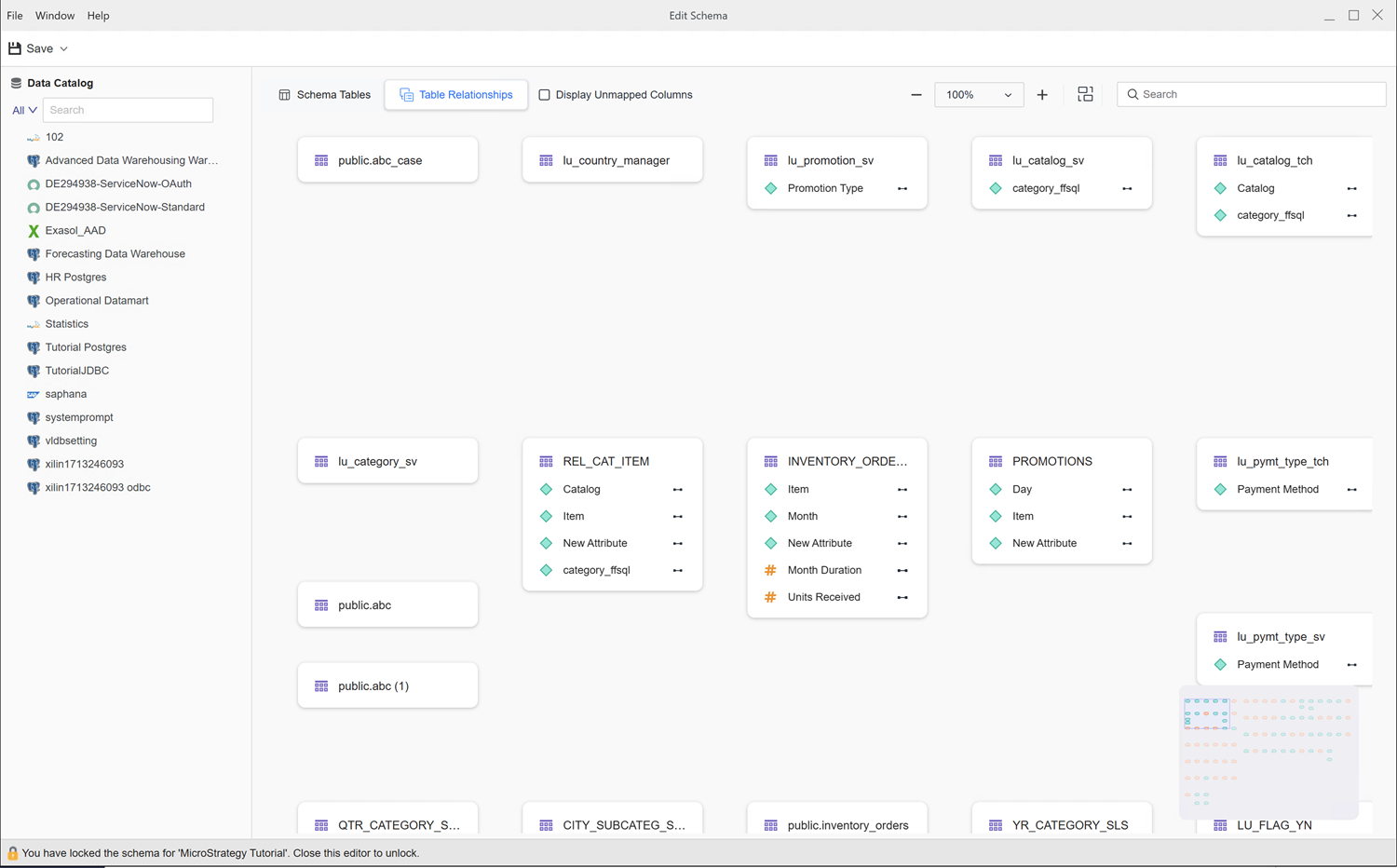Click the minimap overview thumbnail
This screenshot has height=868, width=1397.
[1268, 753]
